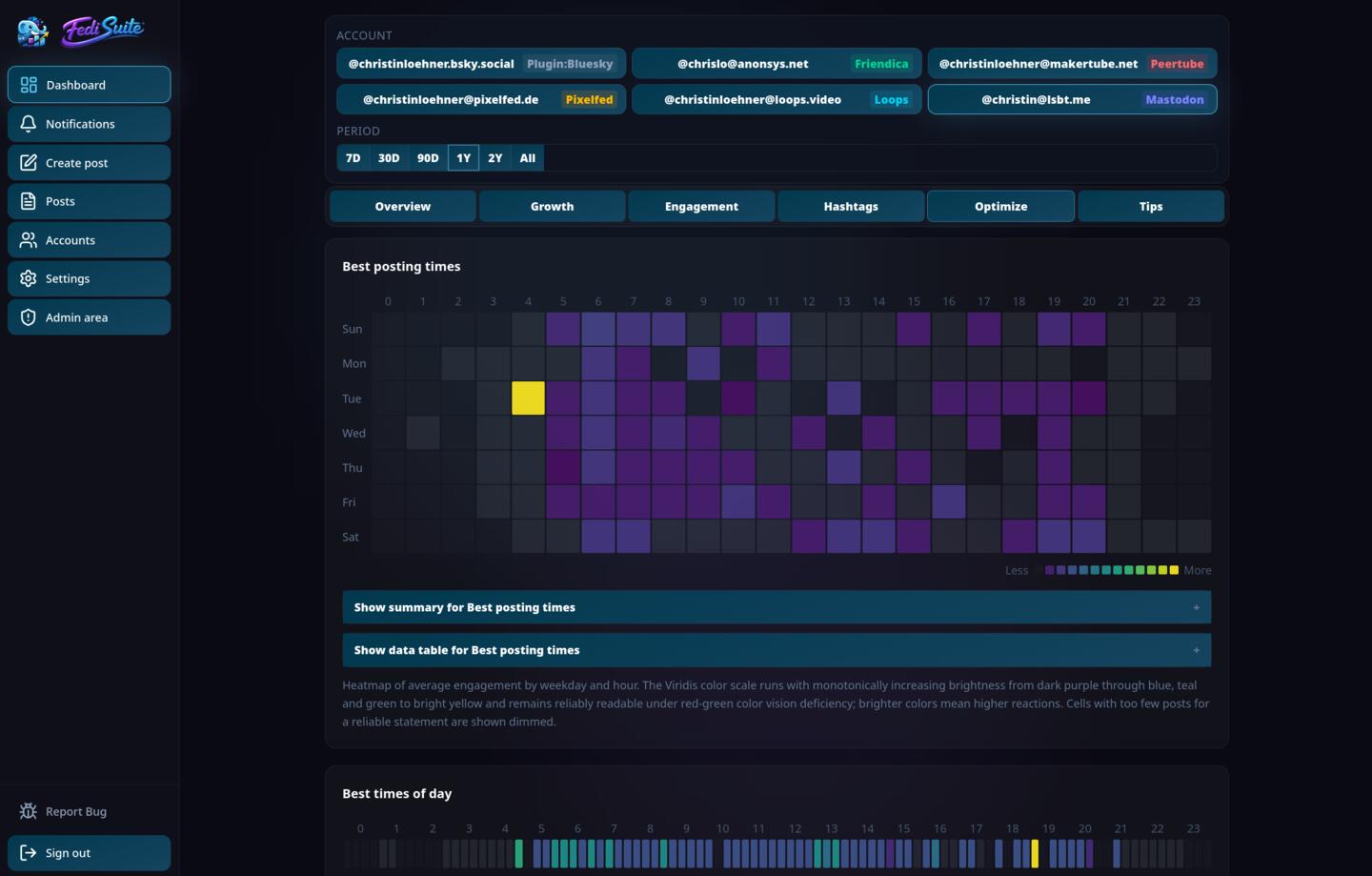The image size is (1372, 876).
Task: Select the christinloehner.bsky.social Bluesky account
Action: tap(481, 64)
